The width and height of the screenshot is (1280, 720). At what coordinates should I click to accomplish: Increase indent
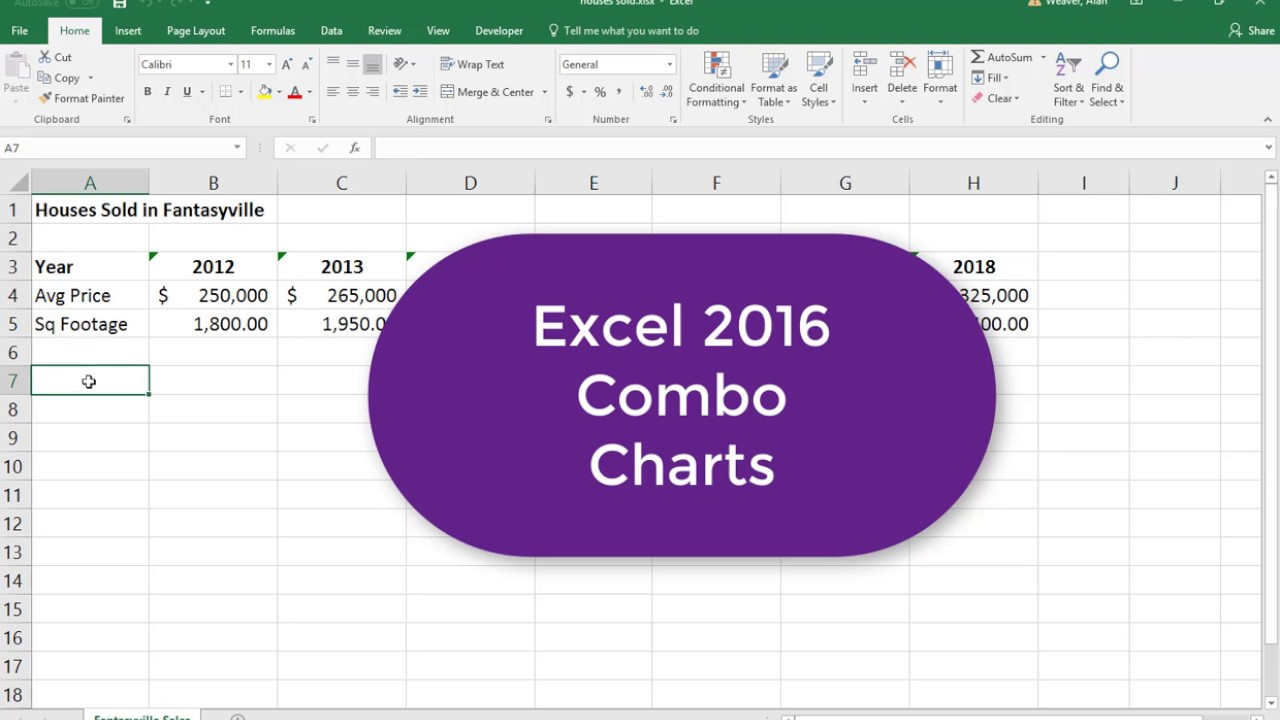(x=420, y=92)
